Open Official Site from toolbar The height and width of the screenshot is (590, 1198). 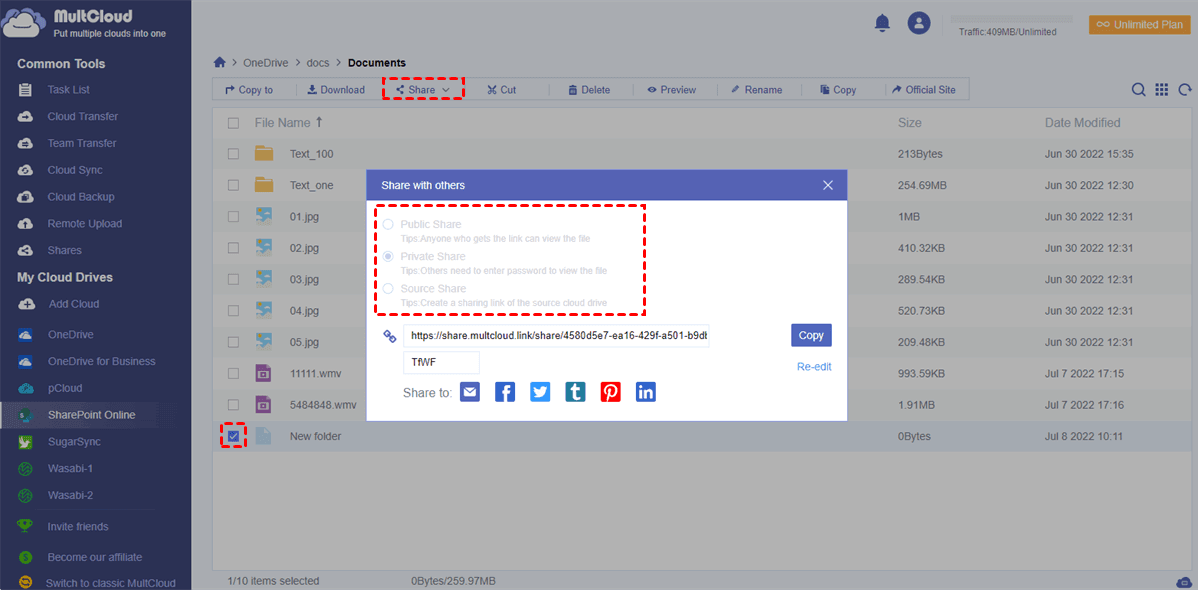[x=924, y=90]
